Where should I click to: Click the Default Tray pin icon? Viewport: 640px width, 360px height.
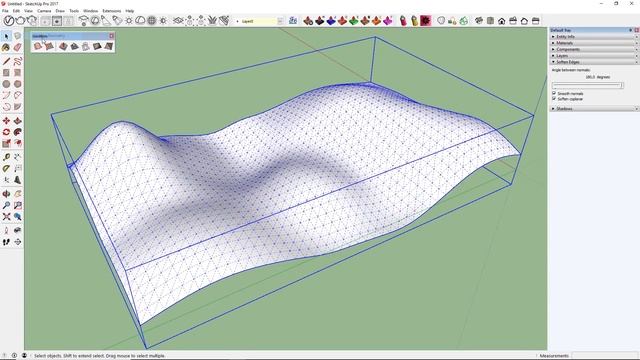[x=631, y=30]
